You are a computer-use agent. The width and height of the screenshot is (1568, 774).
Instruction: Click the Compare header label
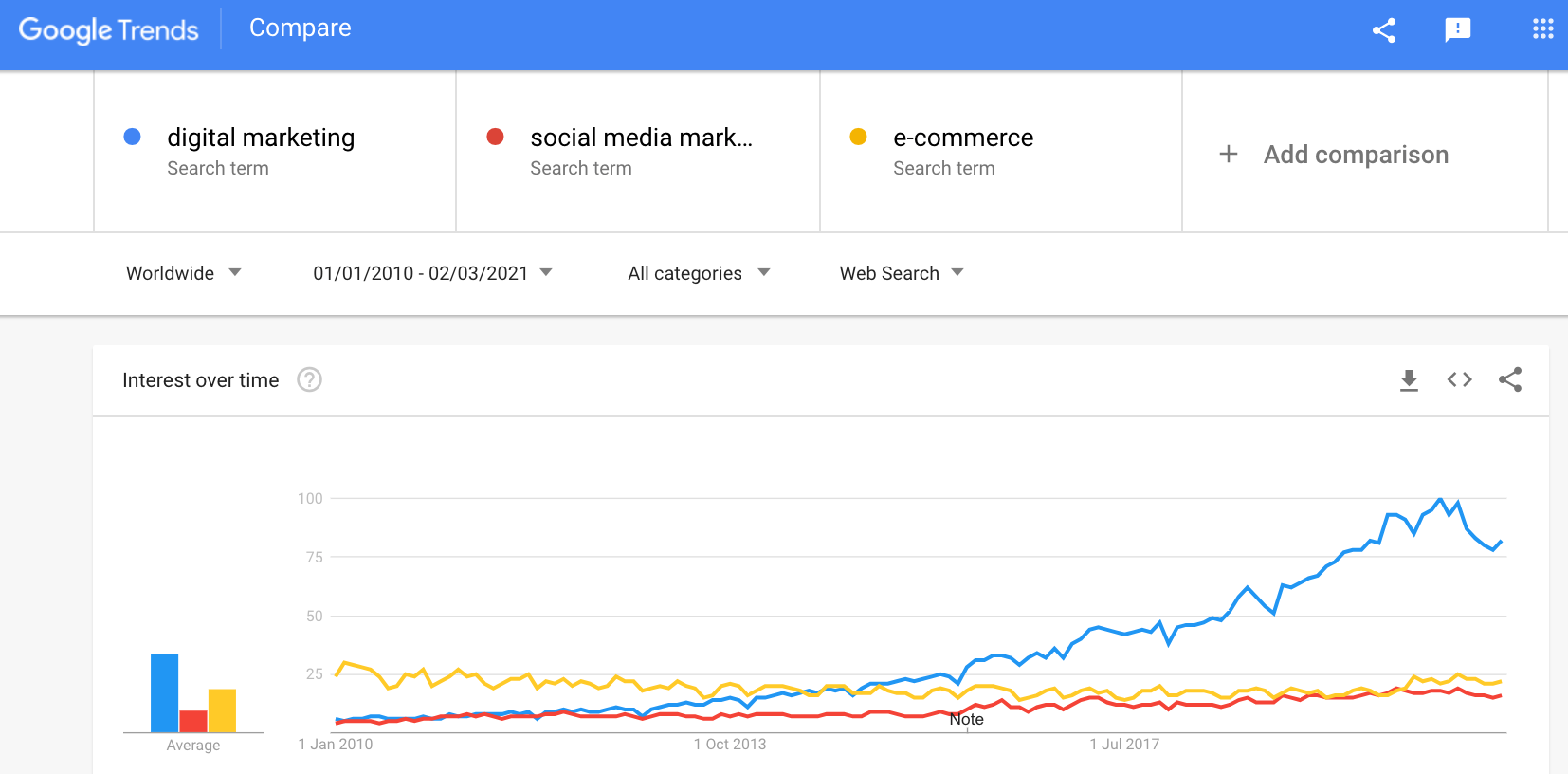300,28
